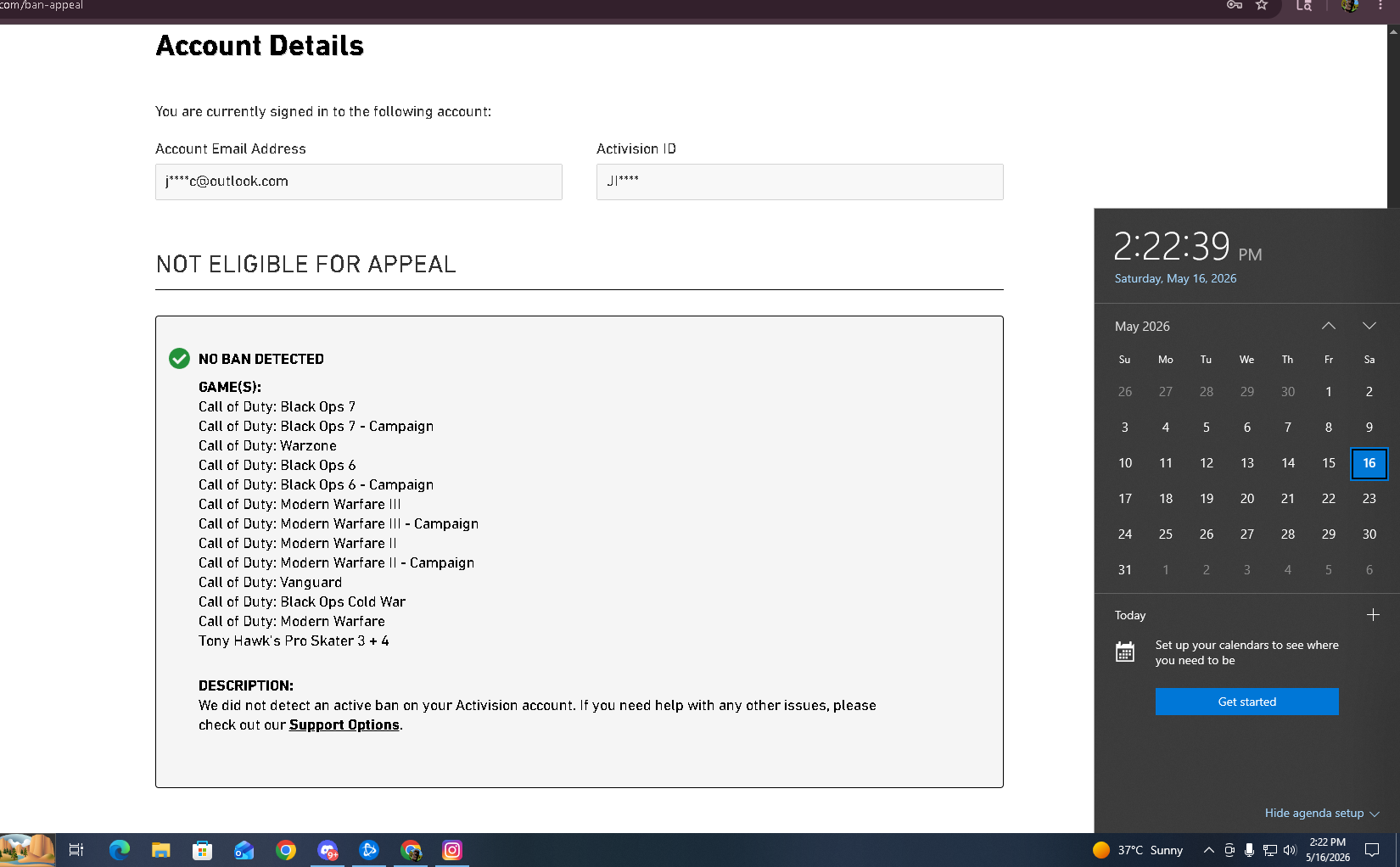Select the 11 date in calendar
This screenshot has width=1400, height=867.
coord(1166,463)
